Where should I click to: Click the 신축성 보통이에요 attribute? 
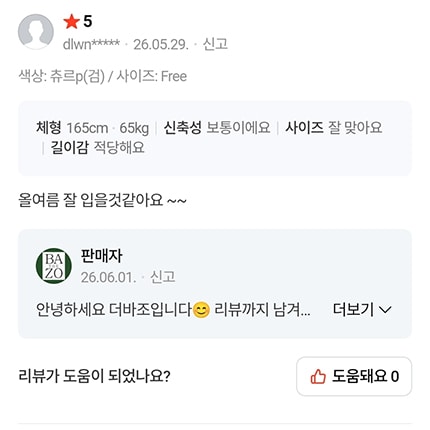pos(217,128)
